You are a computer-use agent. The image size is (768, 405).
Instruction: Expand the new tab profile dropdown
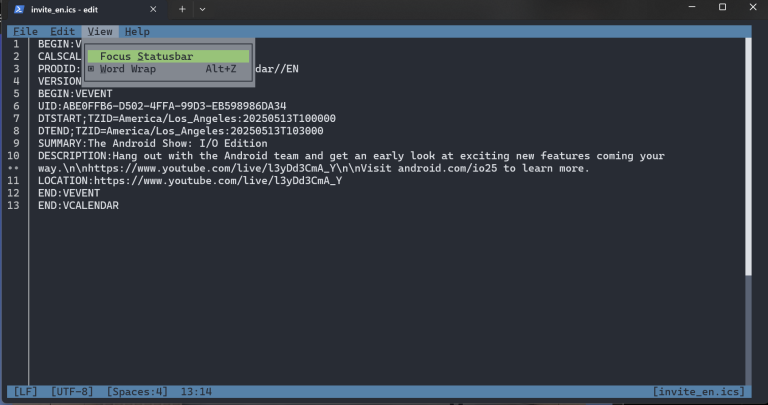tap(202, 9)
